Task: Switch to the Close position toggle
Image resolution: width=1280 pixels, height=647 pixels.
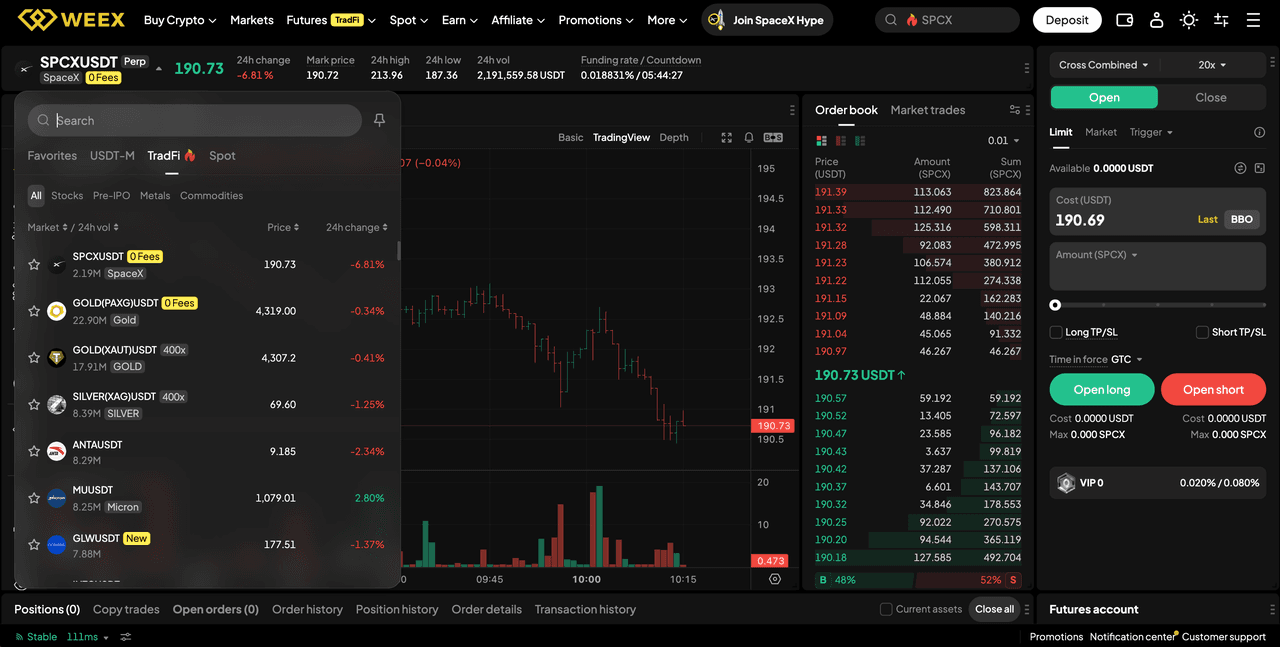Action: (1211, 97)
